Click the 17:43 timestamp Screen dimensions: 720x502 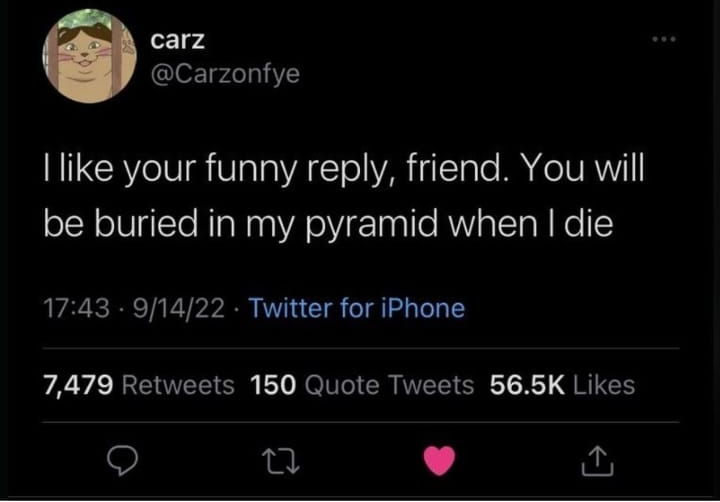77,308
